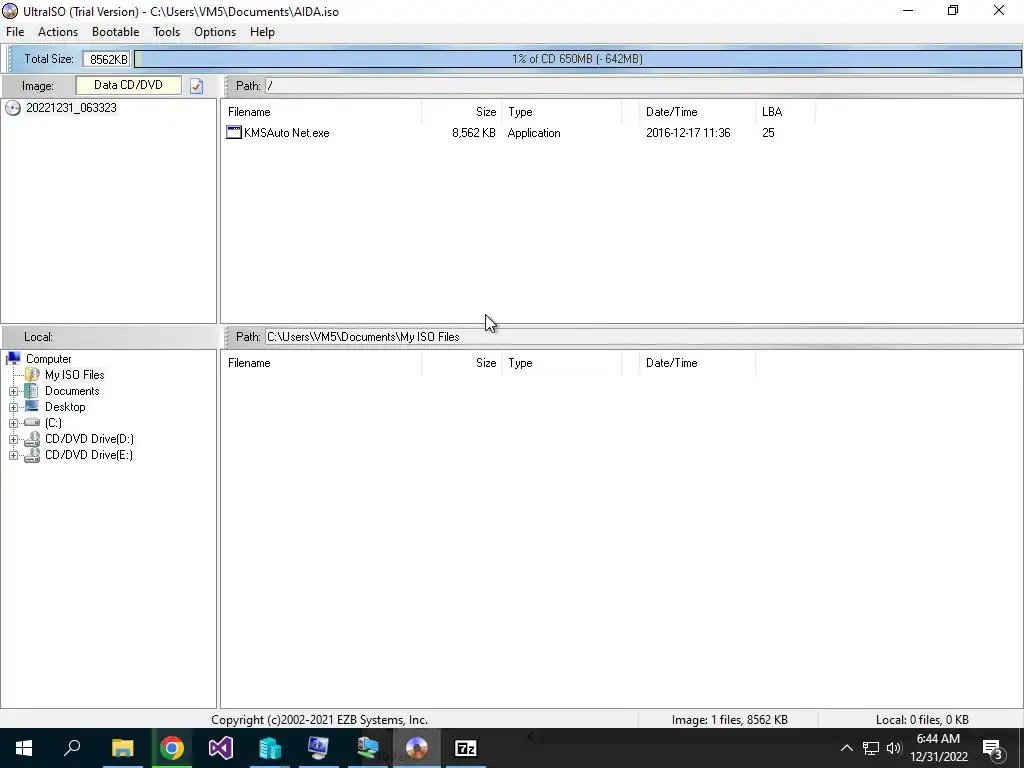Screen dimensions: 1024x768
Task: Expand the CD/DVD Drive(D:) node
Action: click(x=13, y=440)
